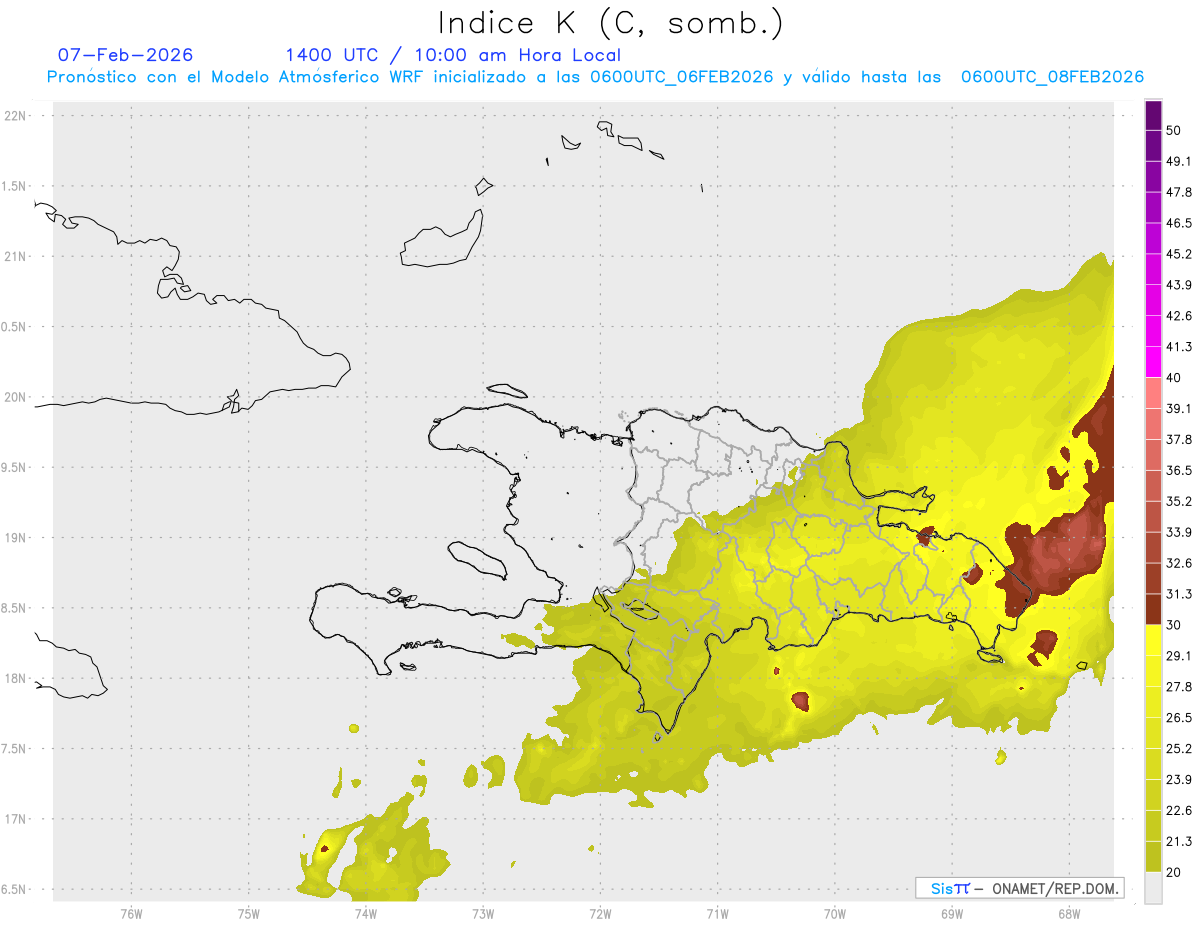Viewport: 1200px width, 927px height.
Task: Click legend value '40'
Action: pos(1174,378)
